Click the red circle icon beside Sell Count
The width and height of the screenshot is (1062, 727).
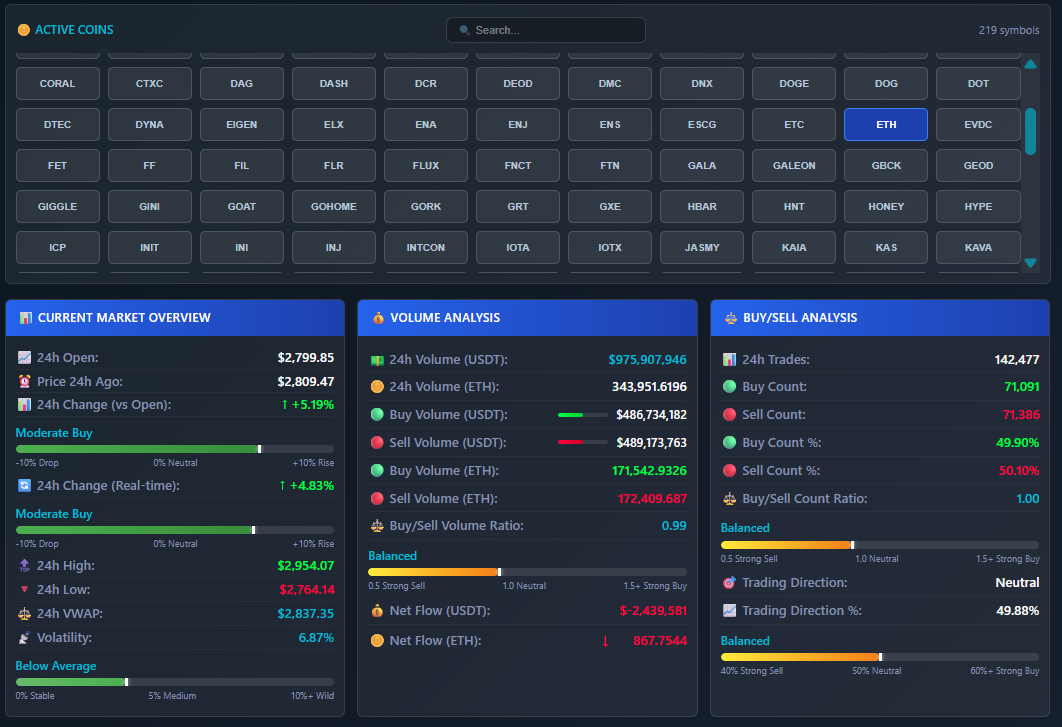(731, 414)
